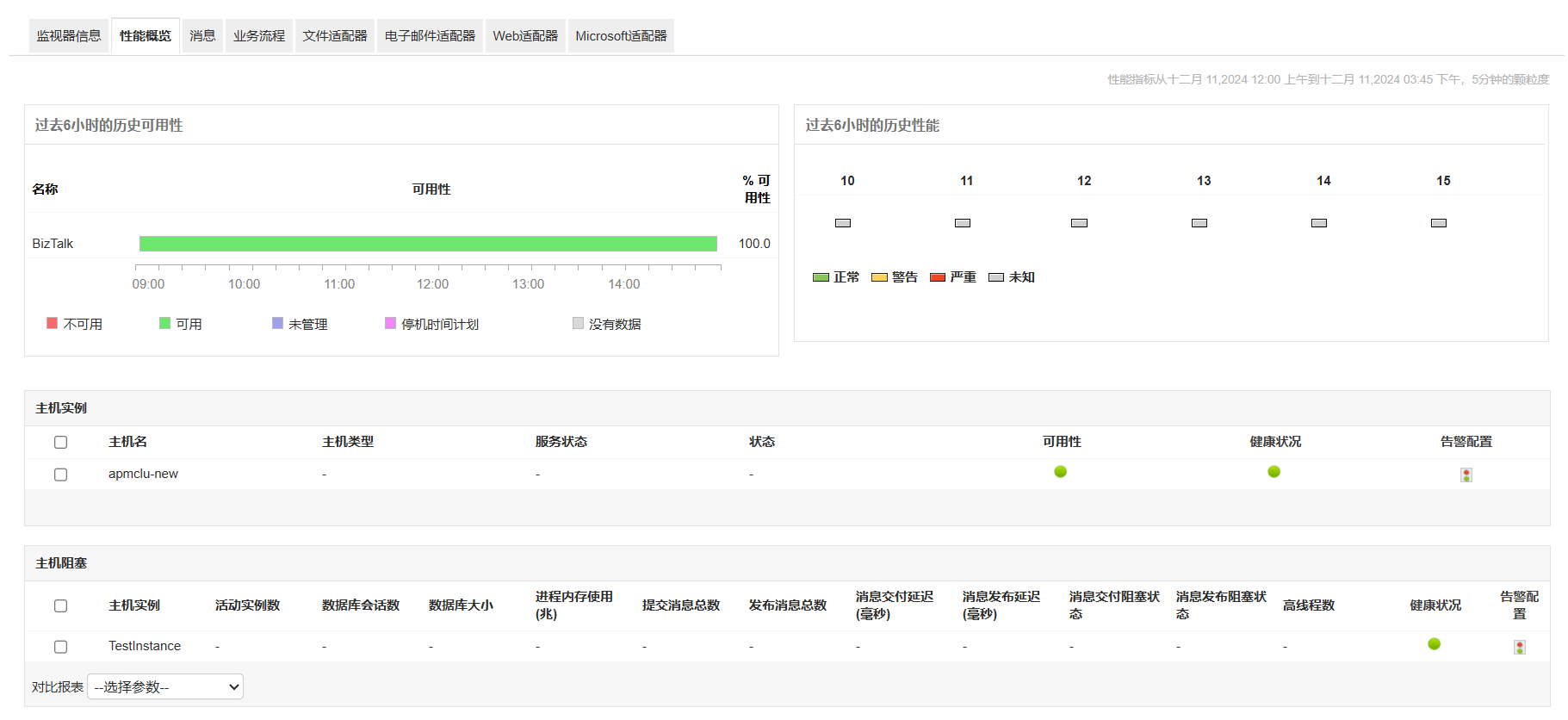1568x720 pixels.
Task: Click the hour 10 performance status marker
Action: click(x=842, y=223)
